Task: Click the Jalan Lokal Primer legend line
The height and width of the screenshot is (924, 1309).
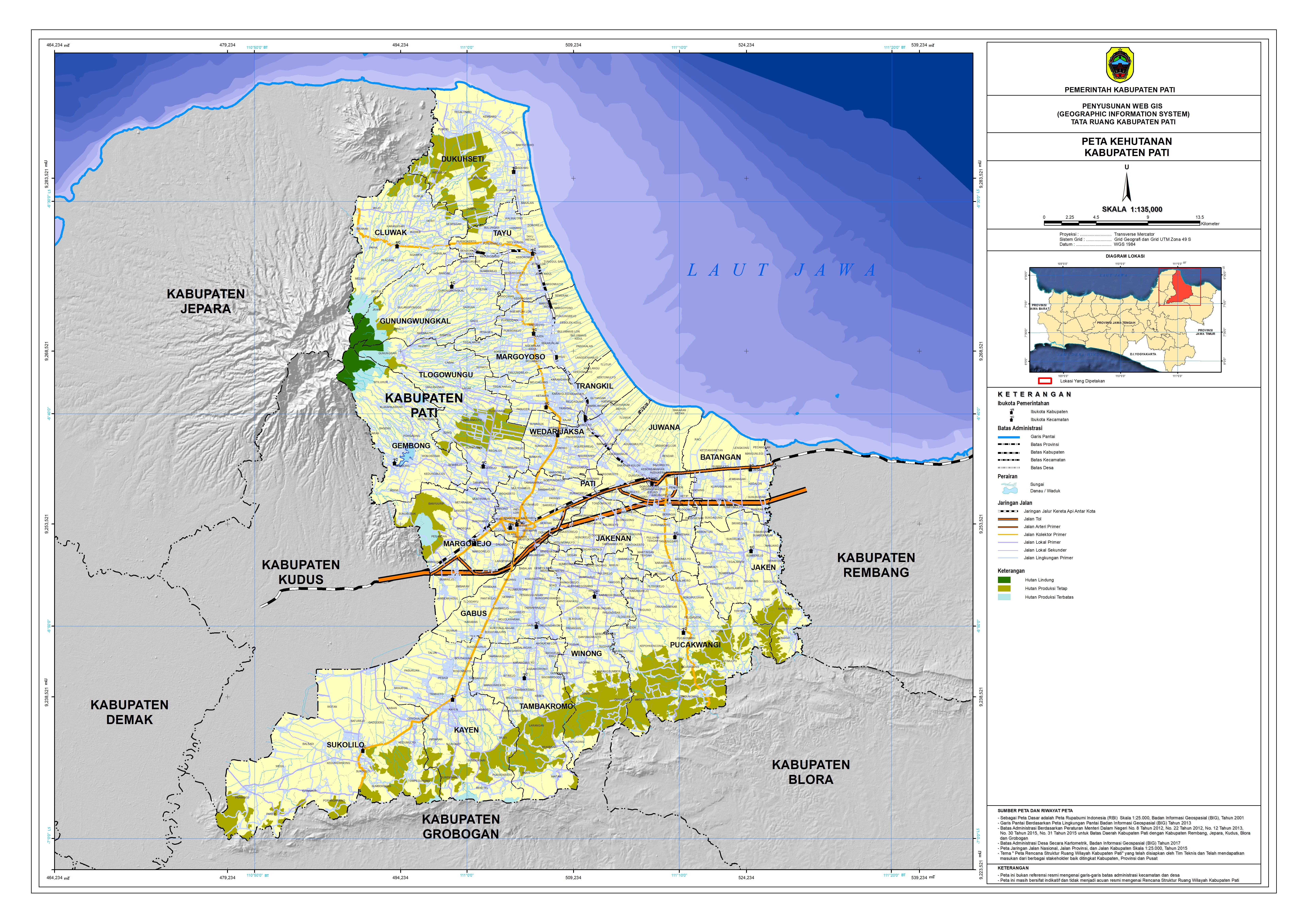Action: click(1008, 543)
